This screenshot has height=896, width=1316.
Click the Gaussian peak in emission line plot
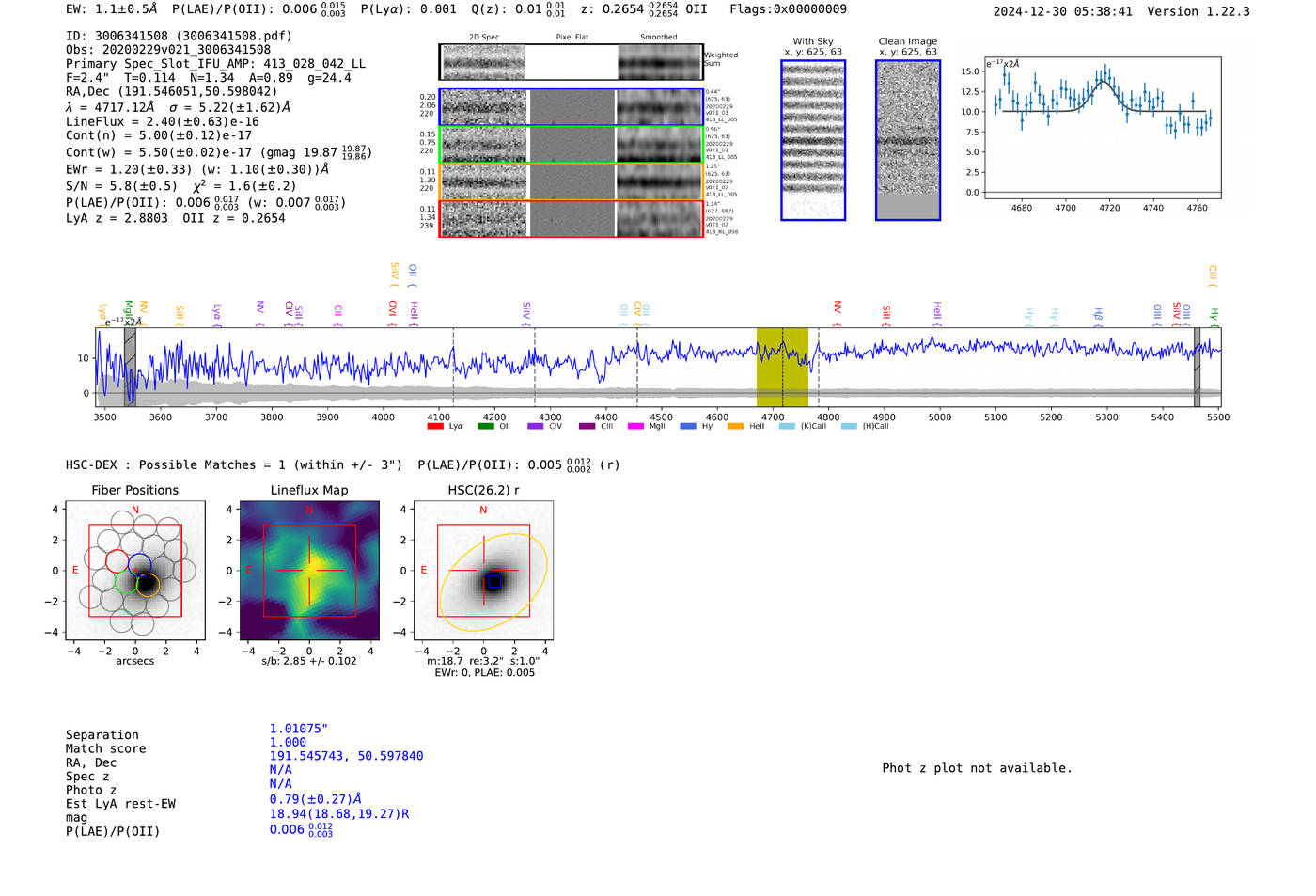(1104, 82)
